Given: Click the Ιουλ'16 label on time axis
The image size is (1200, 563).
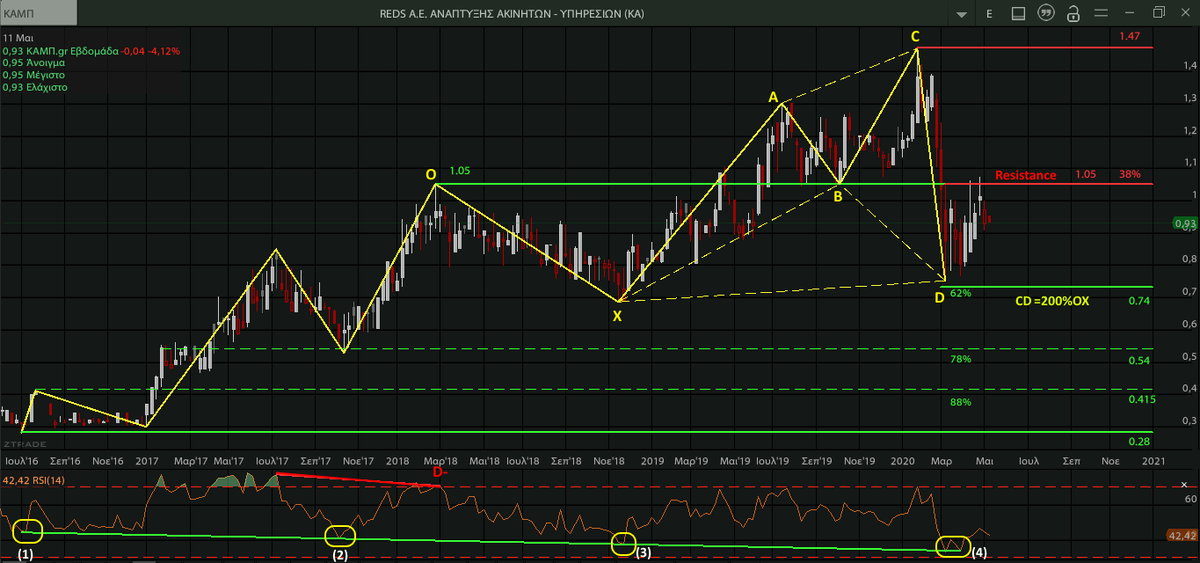Looking at the screenshot, I should pyautogui.click(x=21, y=461).
